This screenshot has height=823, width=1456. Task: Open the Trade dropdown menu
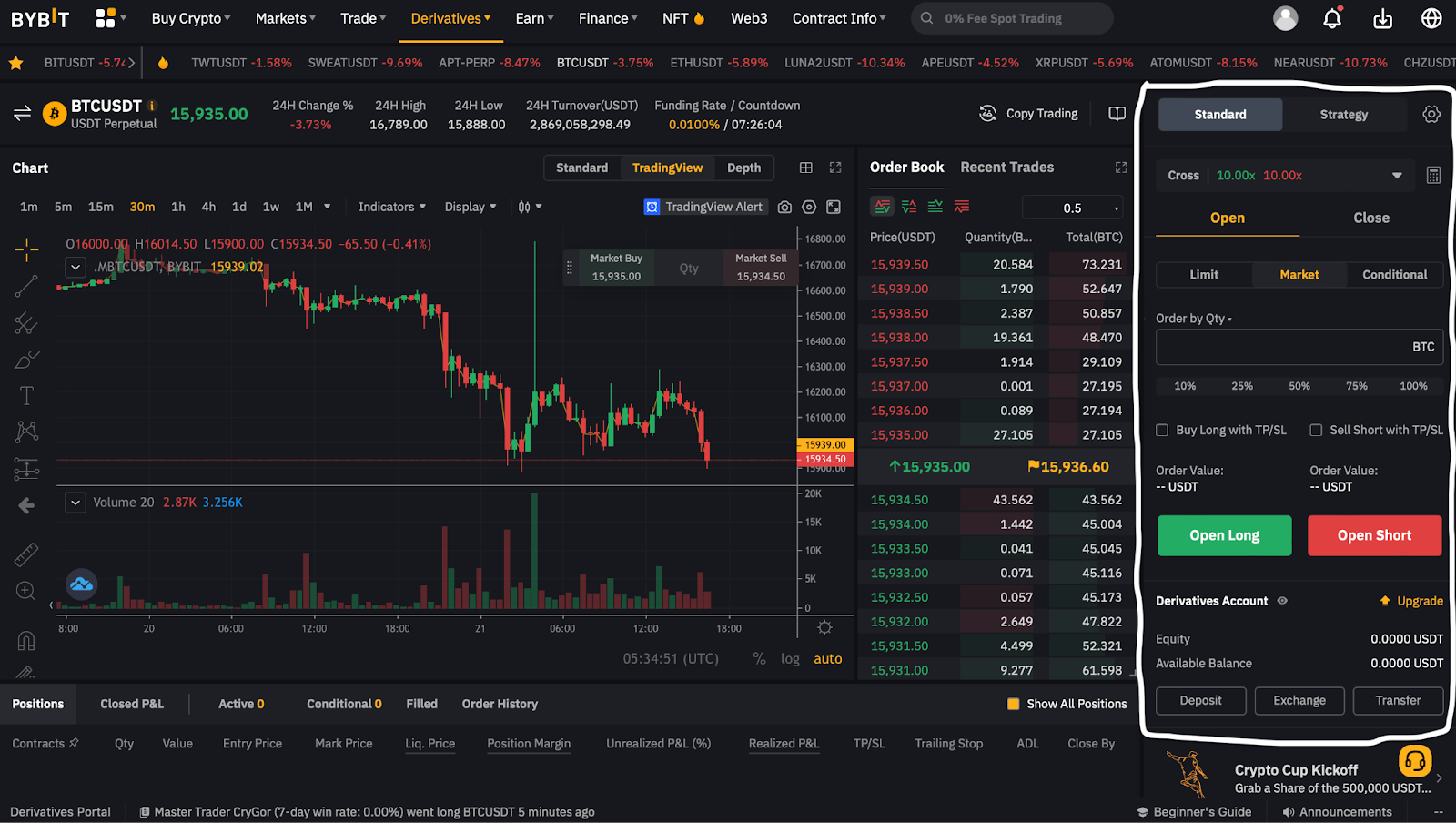[x=363, y=18]
